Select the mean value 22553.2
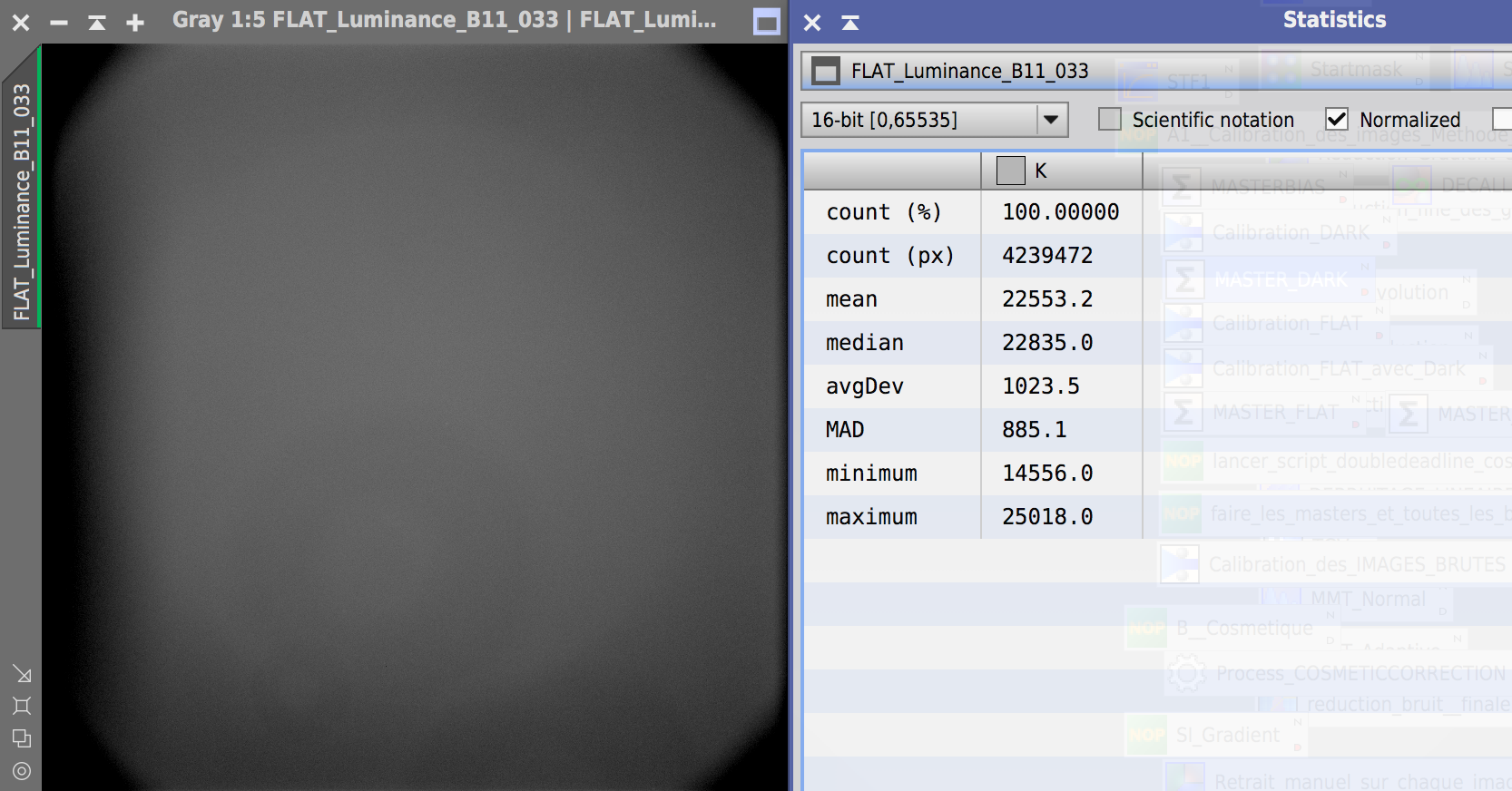Image resolution: width=1512 pixels, height=791 pixels. coord(1047,299)
